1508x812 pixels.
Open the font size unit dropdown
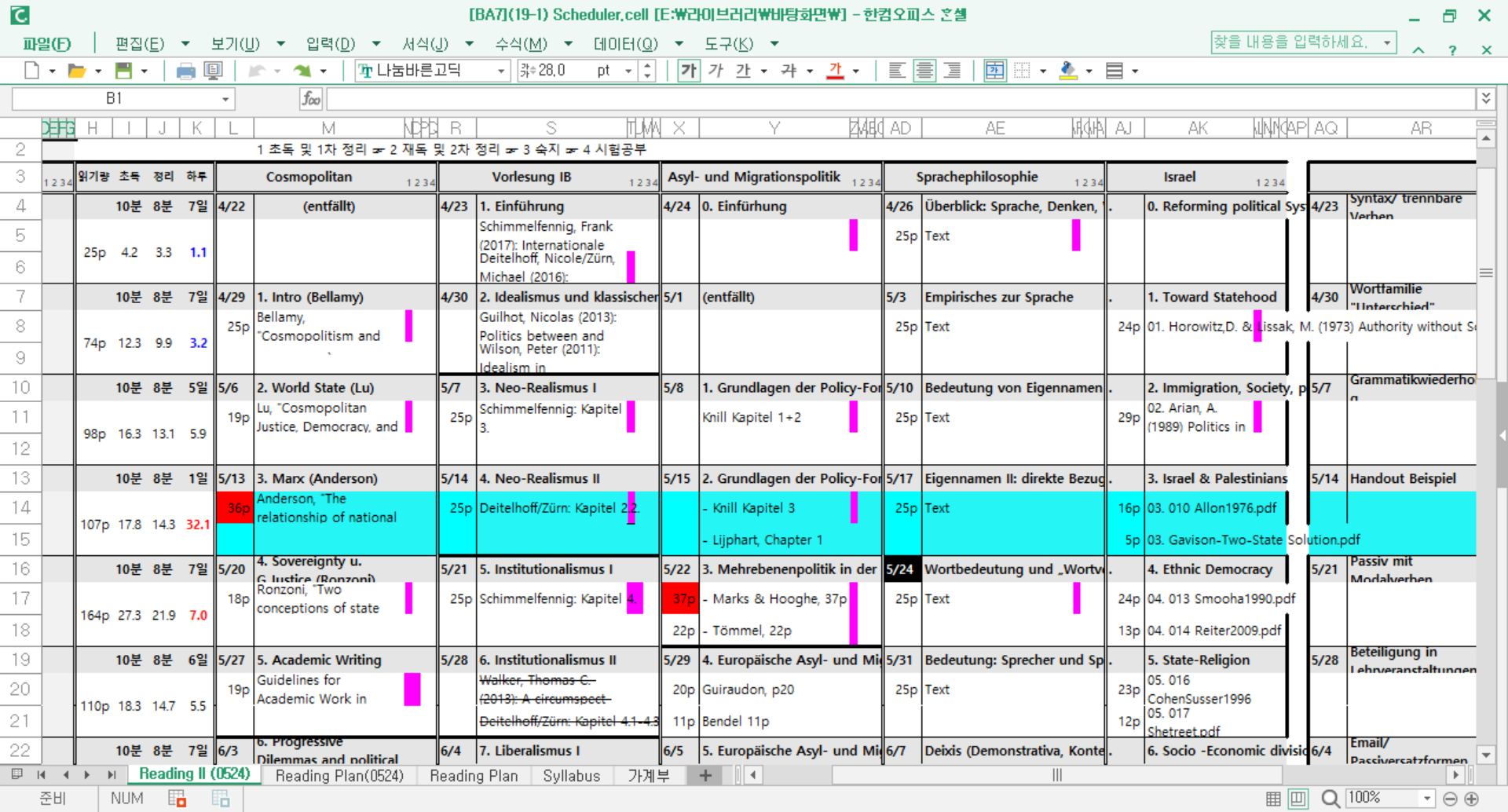(628, 71)
